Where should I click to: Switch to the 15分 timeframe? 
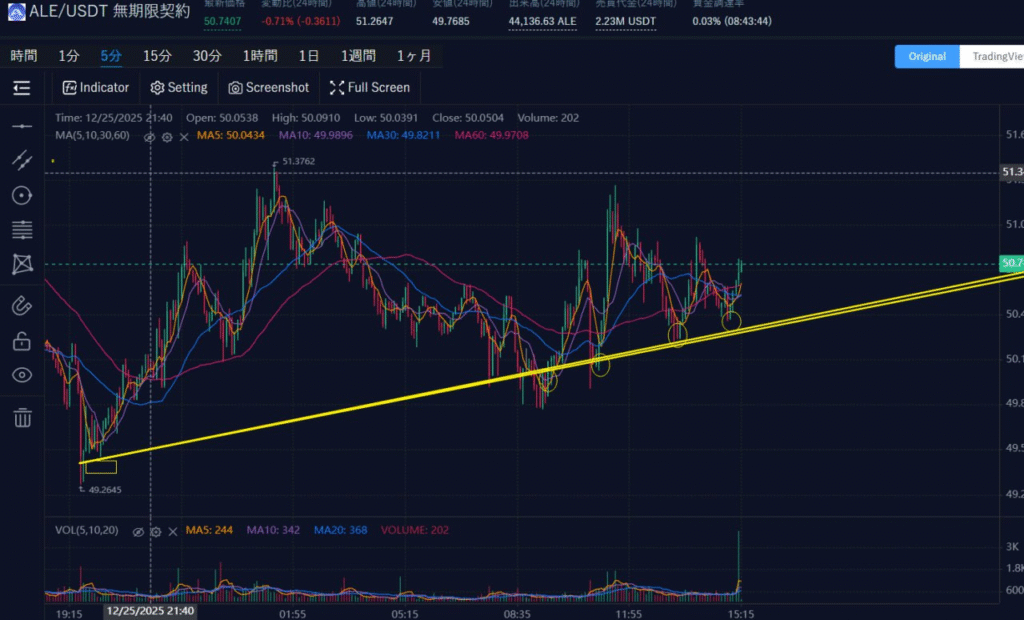[x=157, y=56]
